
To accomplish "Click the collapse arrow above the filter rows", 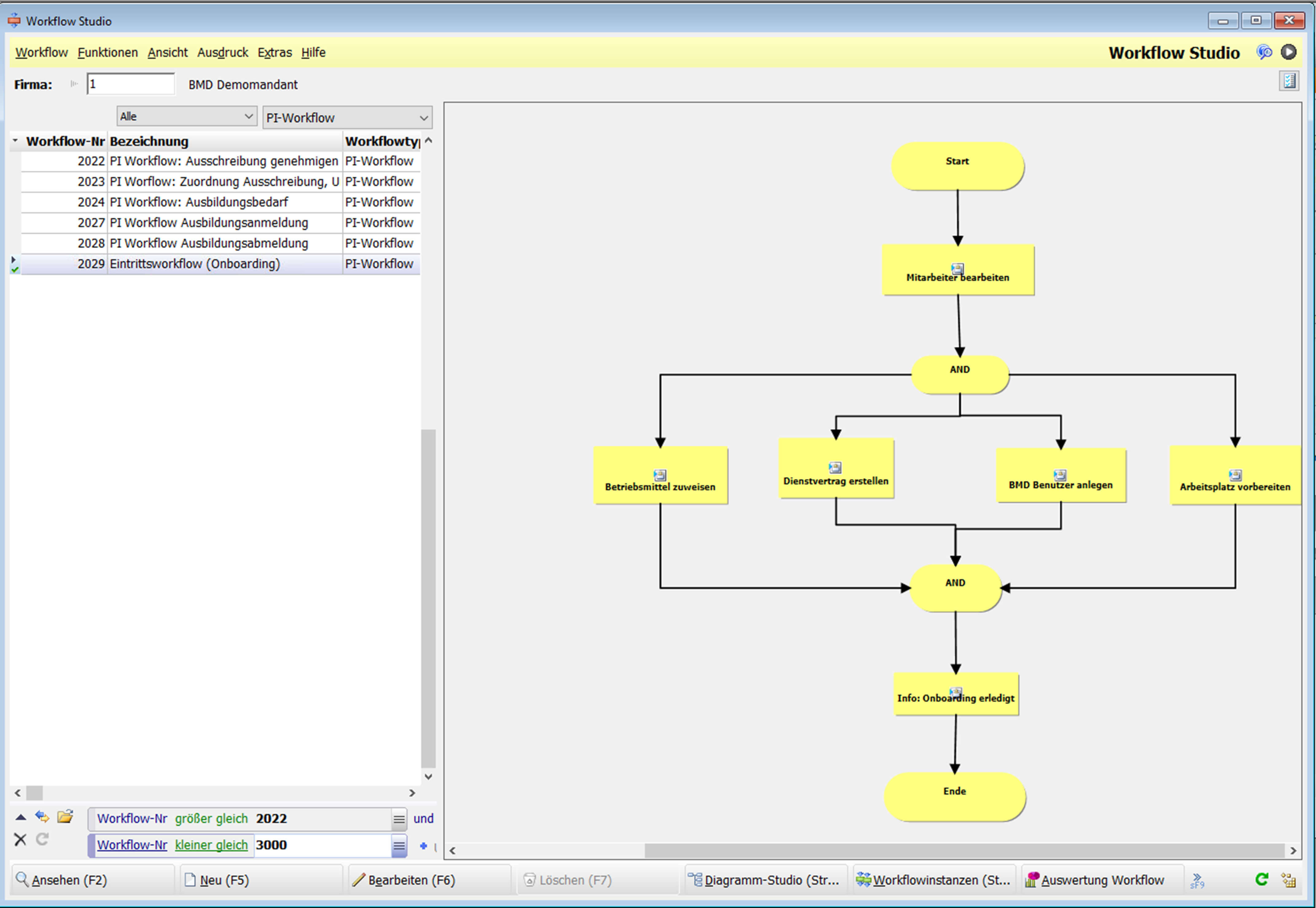I will point(21,818).
